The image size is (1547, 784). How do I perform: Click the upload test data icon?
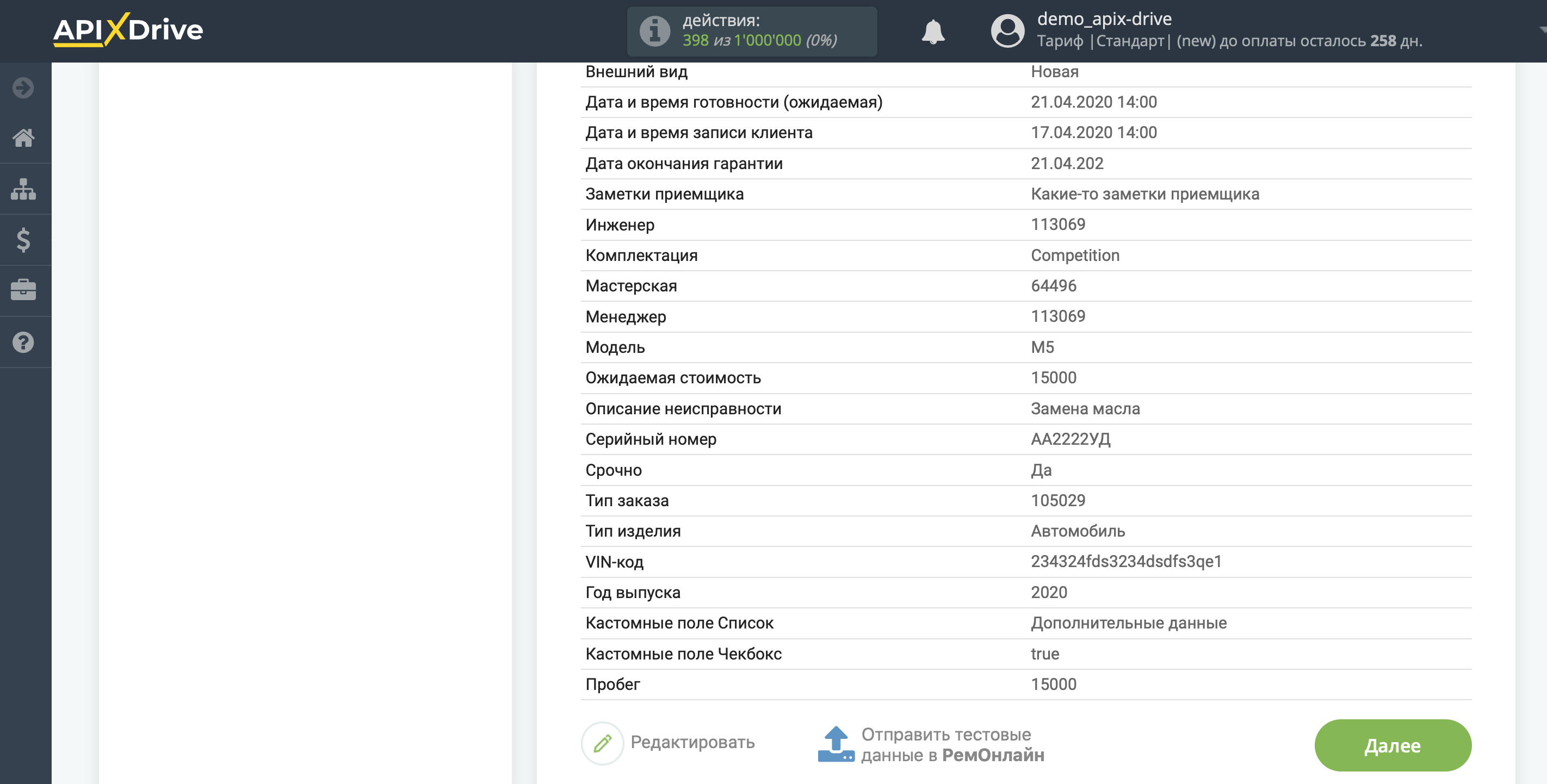click(836, 744)
